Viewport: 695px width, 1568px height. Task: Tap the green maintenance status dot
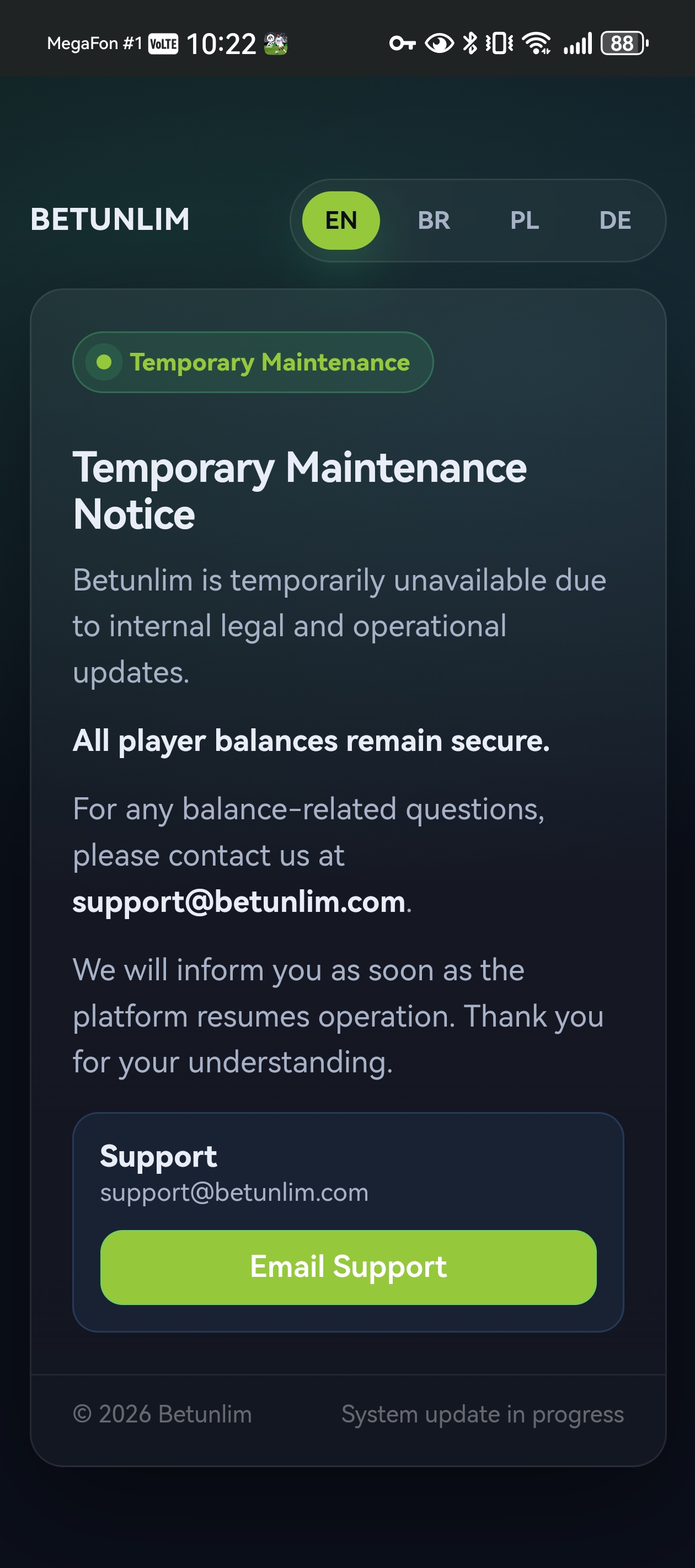[x=104, y=362]
